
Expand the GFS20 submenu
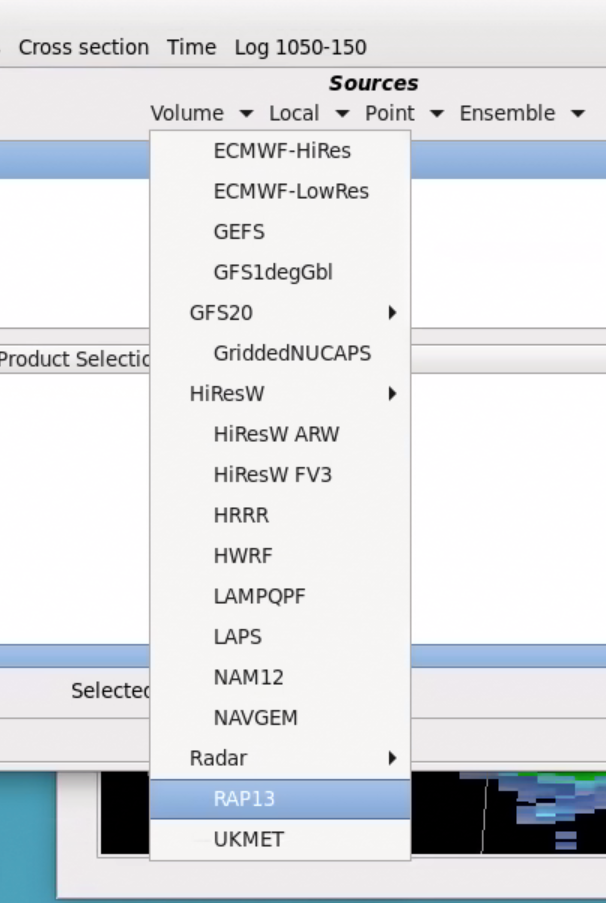[281, 313]
